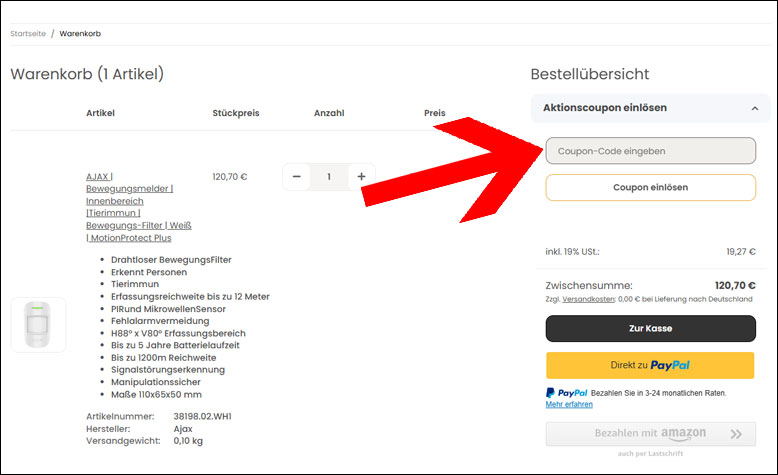
Task: Click 'H88° x V80° Erfassungsbereich' bullet
Action: (x=178, y=334)
